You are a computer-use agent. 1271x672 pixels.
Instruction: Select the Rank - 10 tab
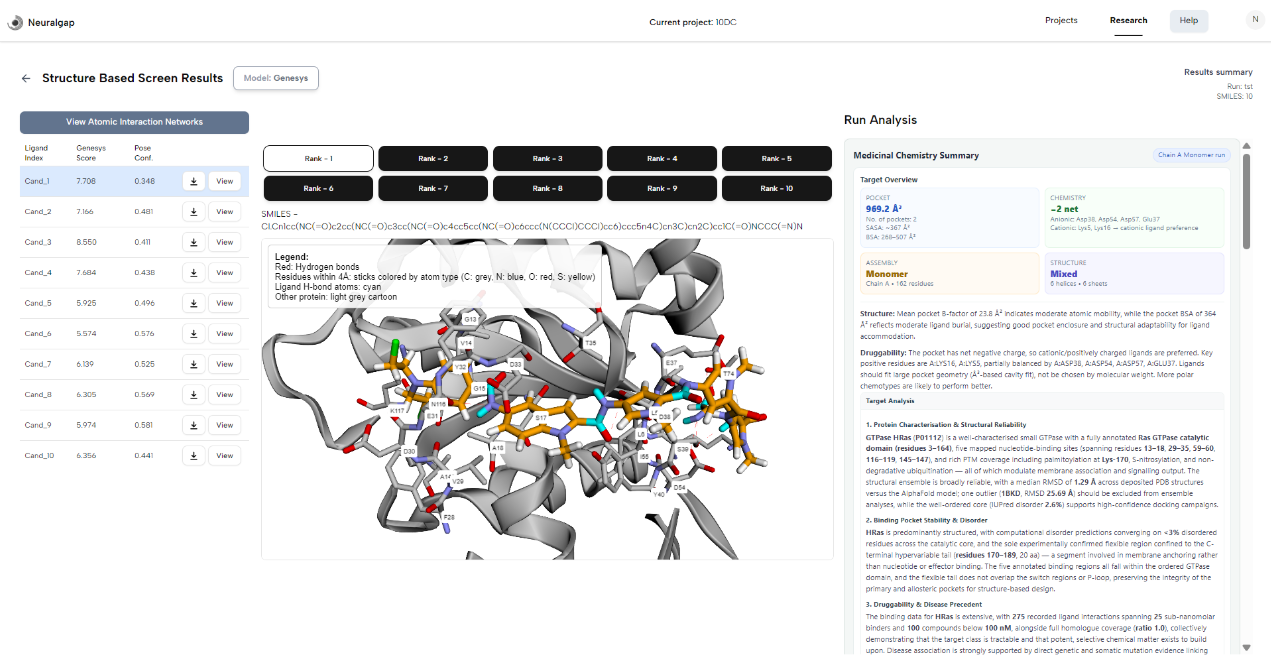pos(777,188)
